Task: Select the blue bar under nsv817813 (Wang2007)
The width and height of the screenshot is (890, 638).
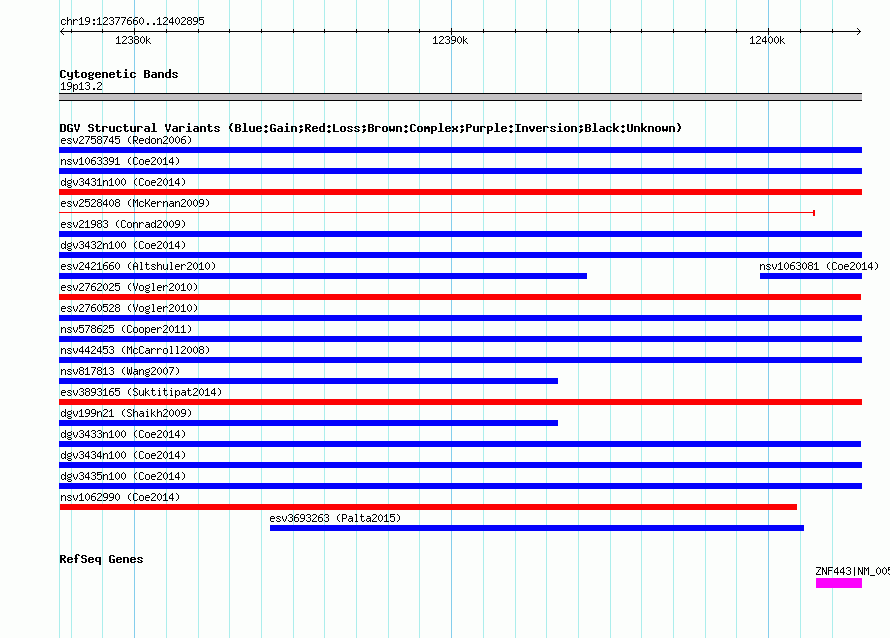Action: tap(308, 381)
